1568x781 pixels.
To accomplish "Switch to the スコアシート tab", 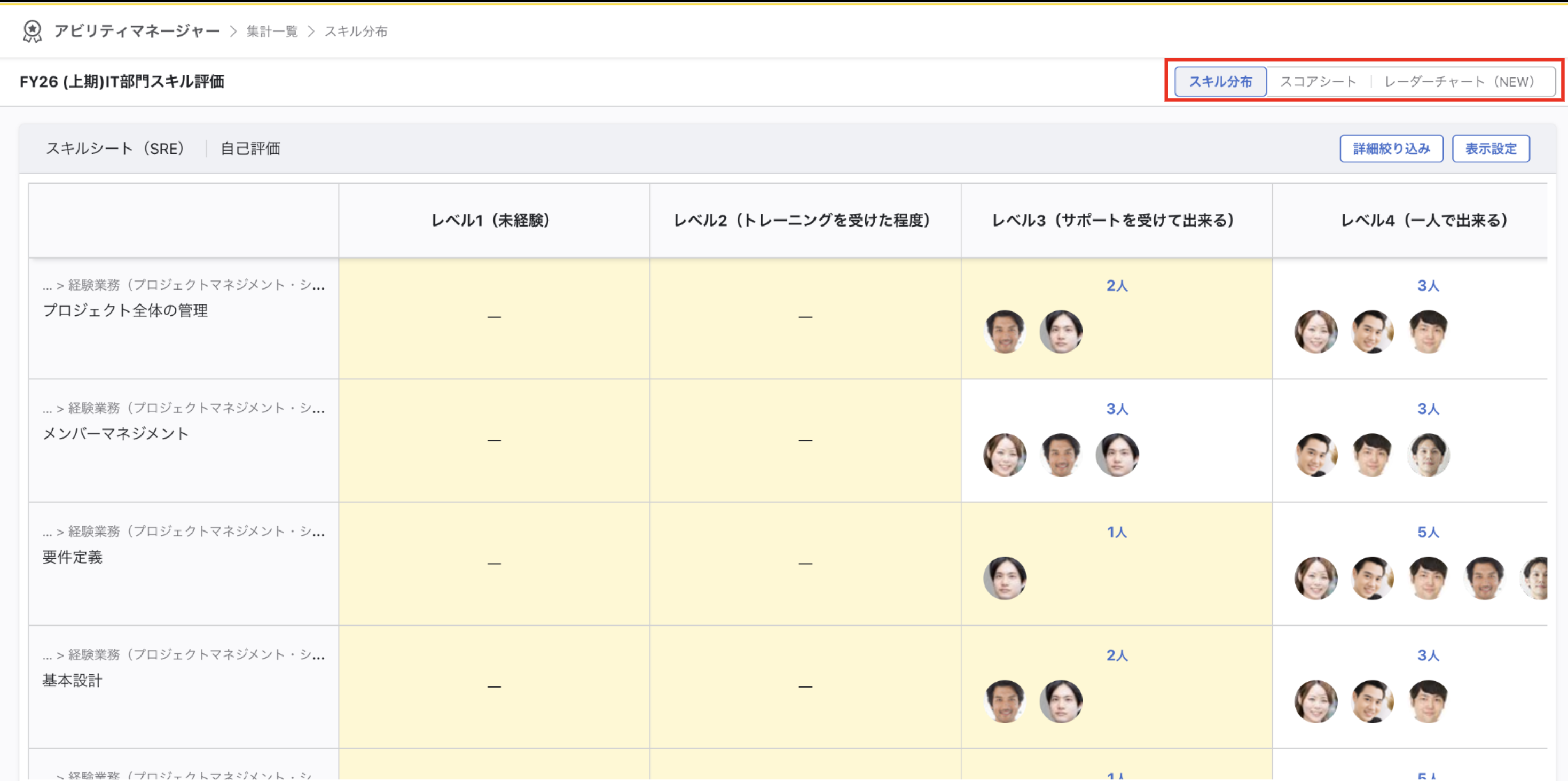I will [x=1319, y=82].
